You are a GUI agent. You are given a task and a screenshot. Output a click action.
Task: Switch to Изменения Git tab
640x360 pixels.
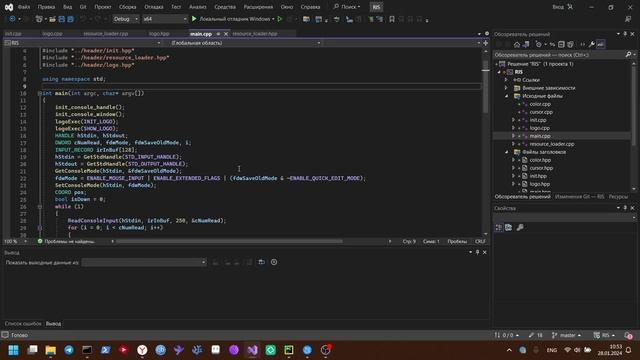(579, 197)
